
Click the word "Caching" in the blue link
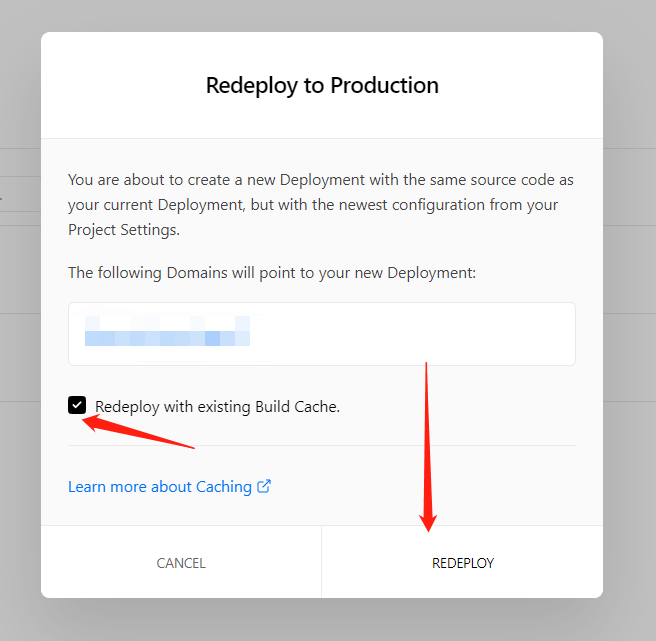pyautogui.click(x=223, y=487)
